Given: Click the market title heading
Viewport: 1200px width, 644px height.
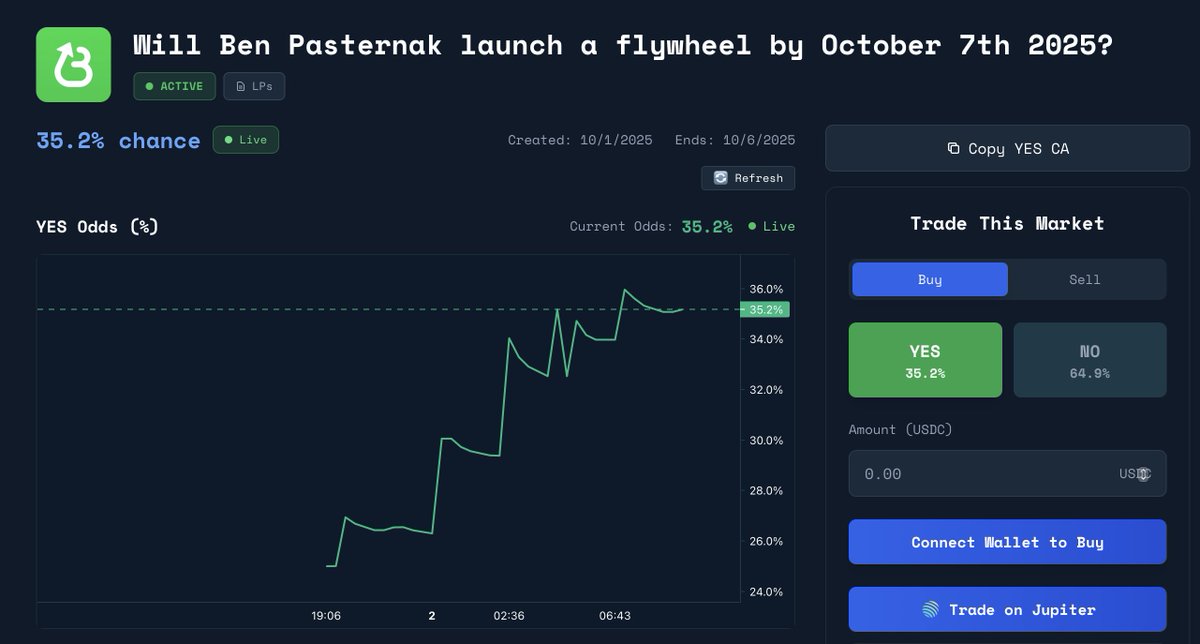Looking at the screenshot, I should 623,45.
